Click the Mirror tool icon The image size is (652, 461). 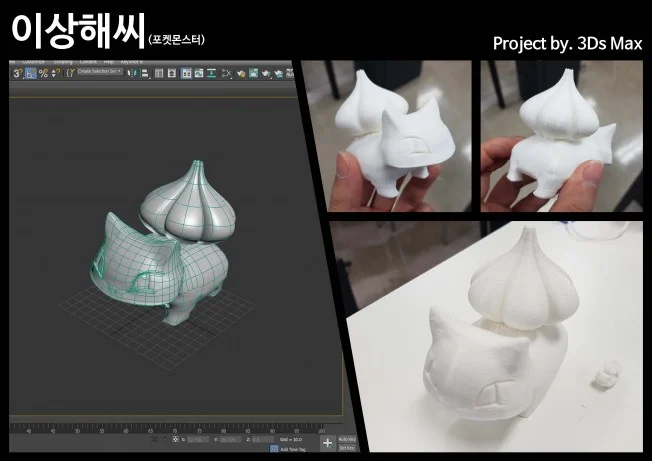pos(131,73)
